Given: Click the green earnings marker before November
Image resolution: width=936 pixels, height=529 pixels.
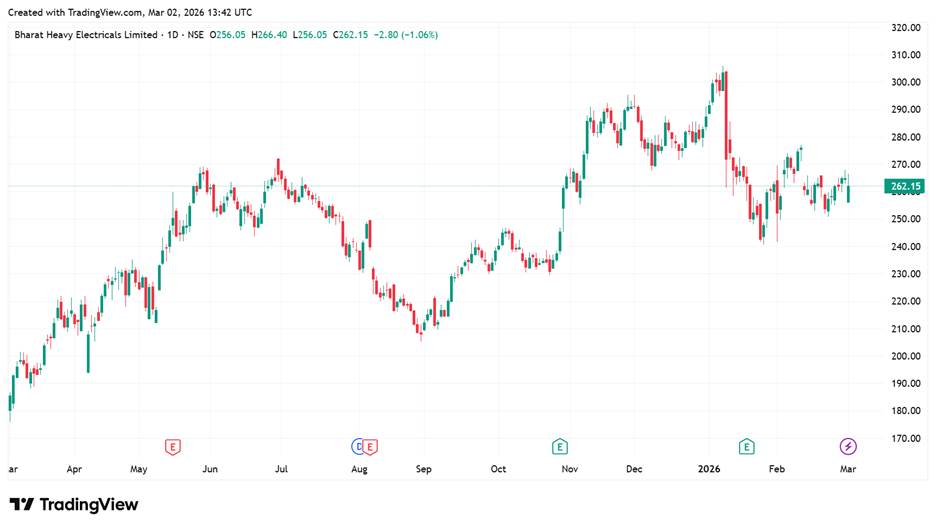Looking at the screenshot, I should [x=560, y=446].
